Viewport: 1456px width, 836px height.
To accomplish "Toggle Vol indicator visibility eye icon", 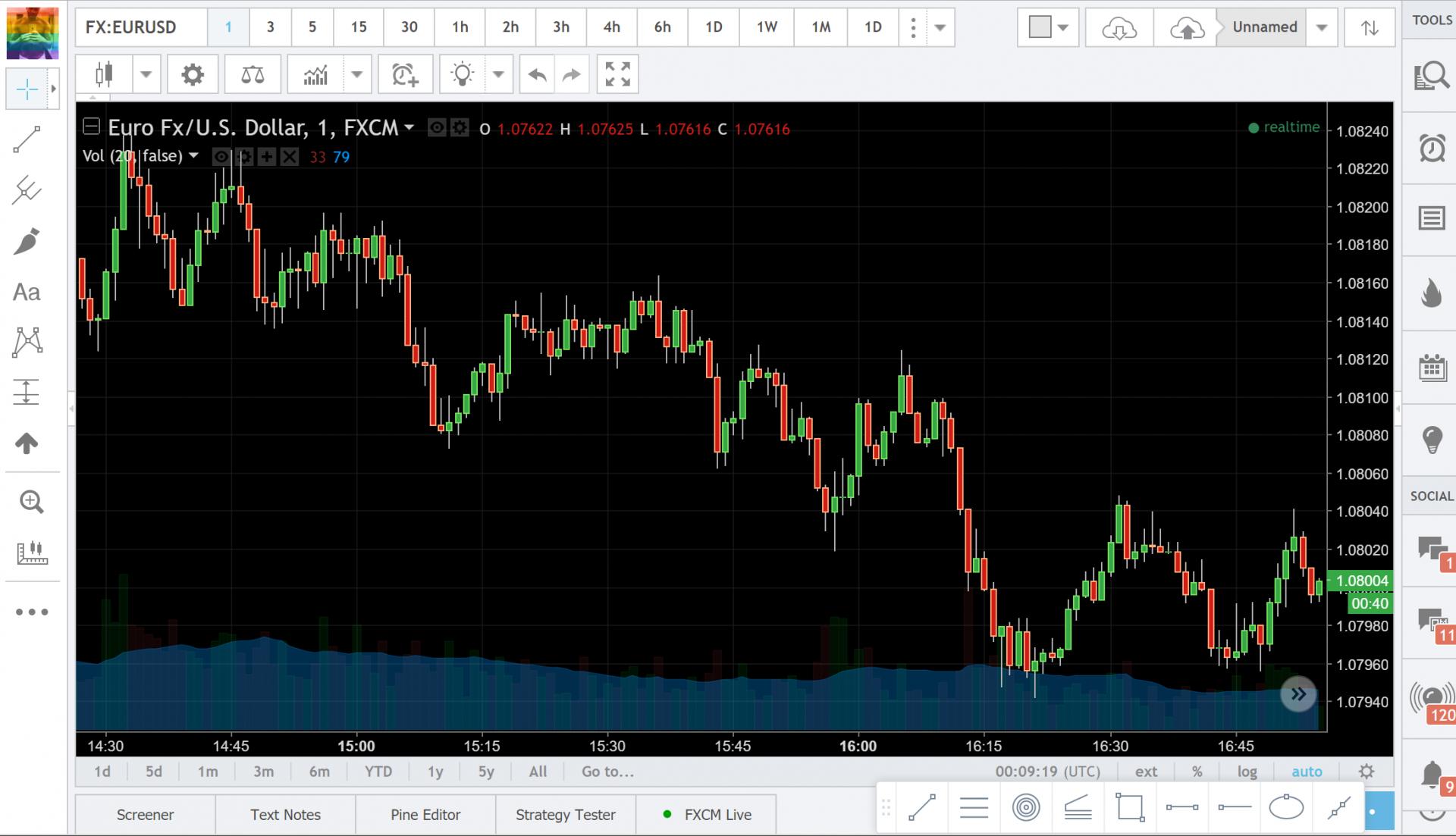I will click(x=221, y=157).
